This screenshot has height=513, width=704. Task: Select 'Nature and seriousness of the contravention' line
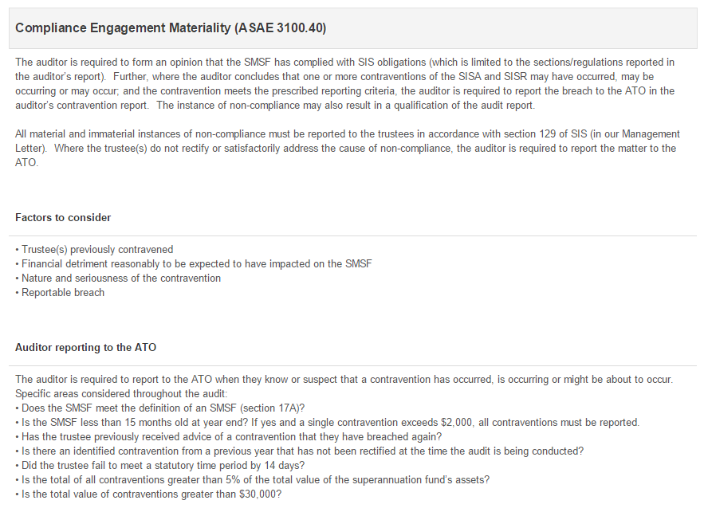coord(120,278)
